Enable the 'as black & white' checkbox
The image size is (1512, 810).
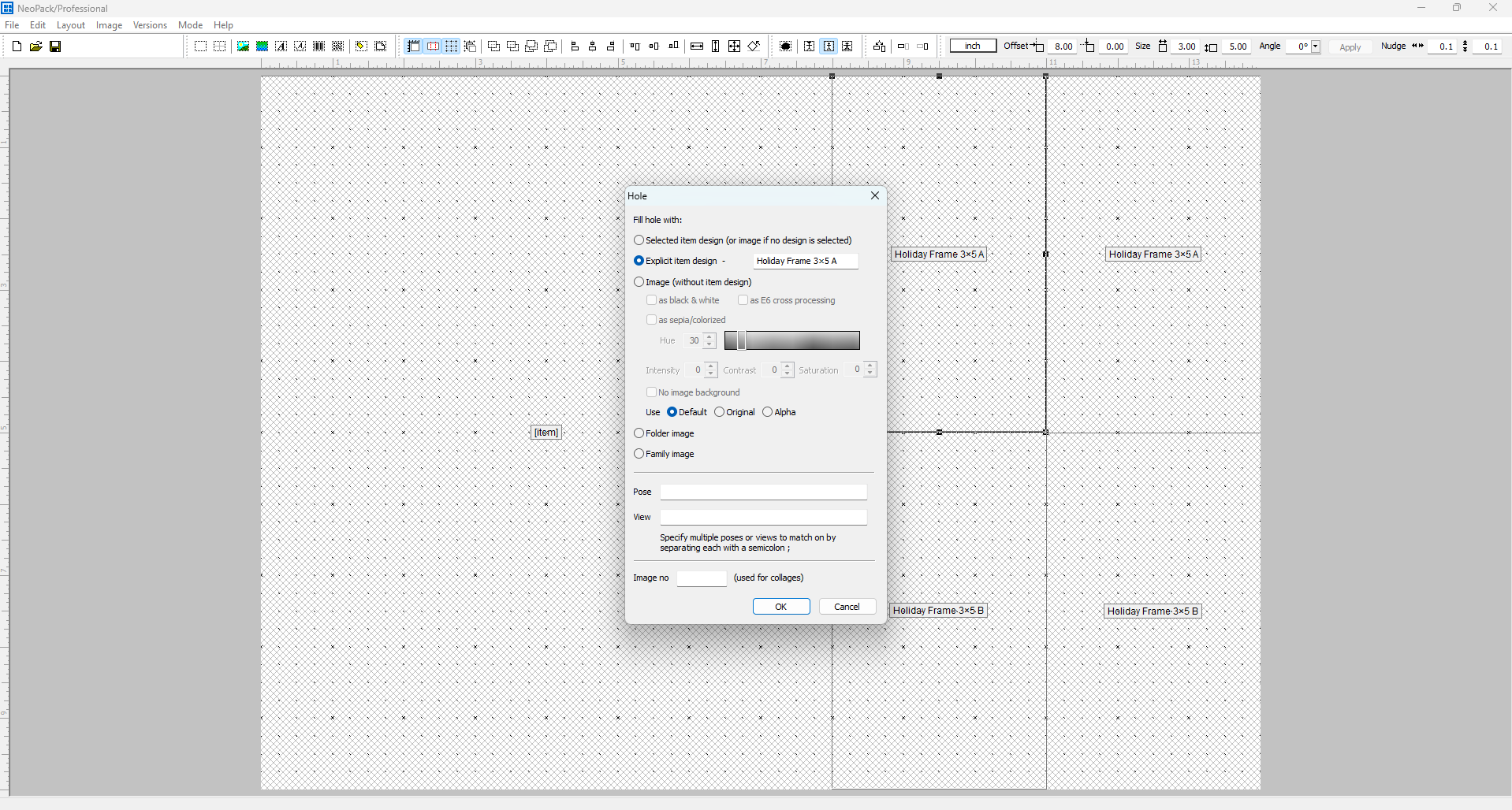(652, 299)
